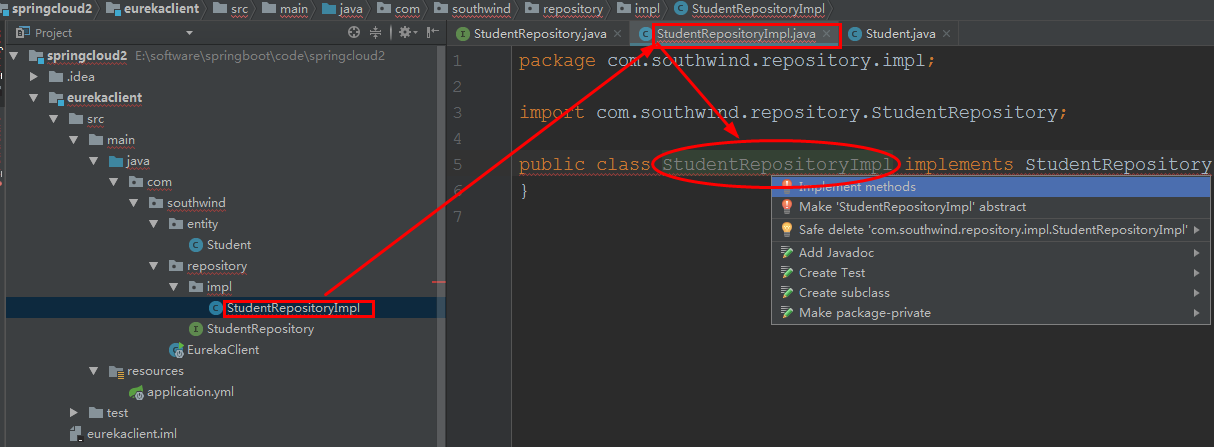This screenshot has height=447, width=1214.
Task: Click the 'implements' keyword in the code
Action: pos(960,164)
